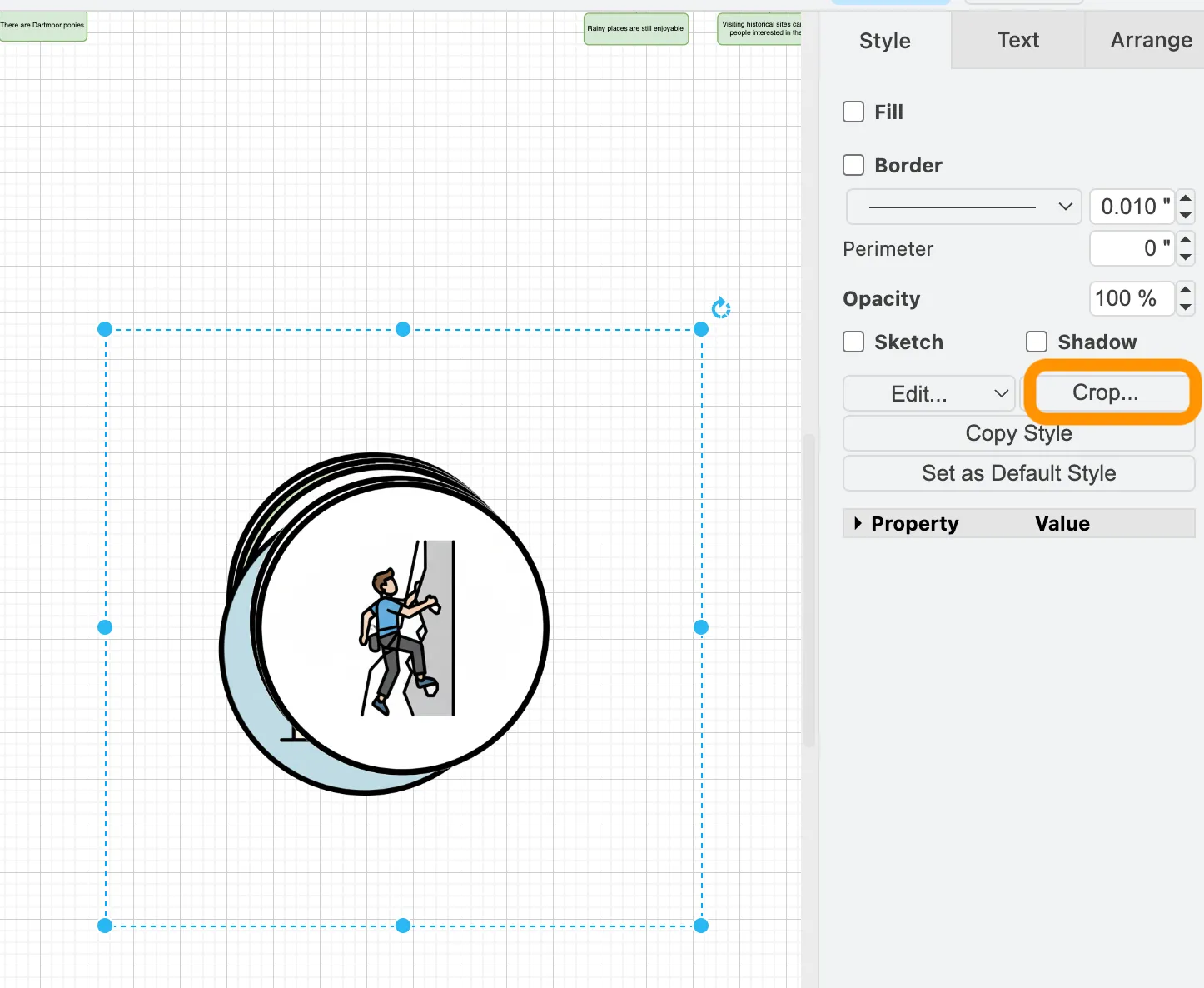Open the Edit... dropdown
Image resolution: width=1204 pixels, height=988 pixels.
[x=929, y=393]
